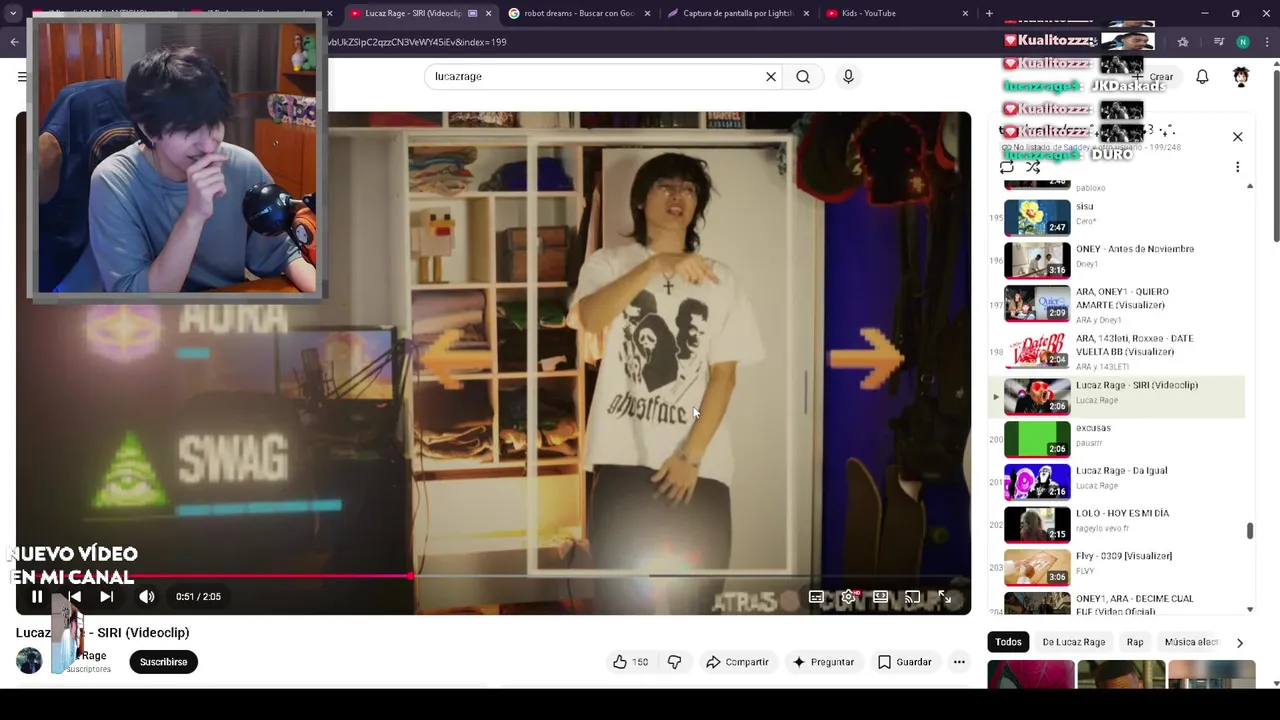The width and height of the screenshot is (1280, 720).
Task: Play 'ONEY - Antes de Noviembre'
Action: pos(1117,260)
